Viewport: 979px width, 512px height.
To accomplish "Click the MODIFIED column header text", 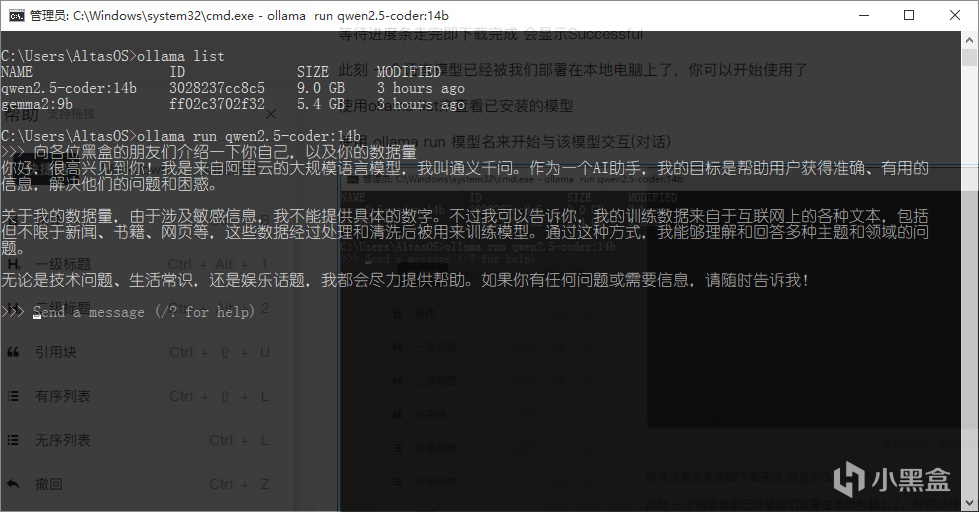I will (408, 72).
